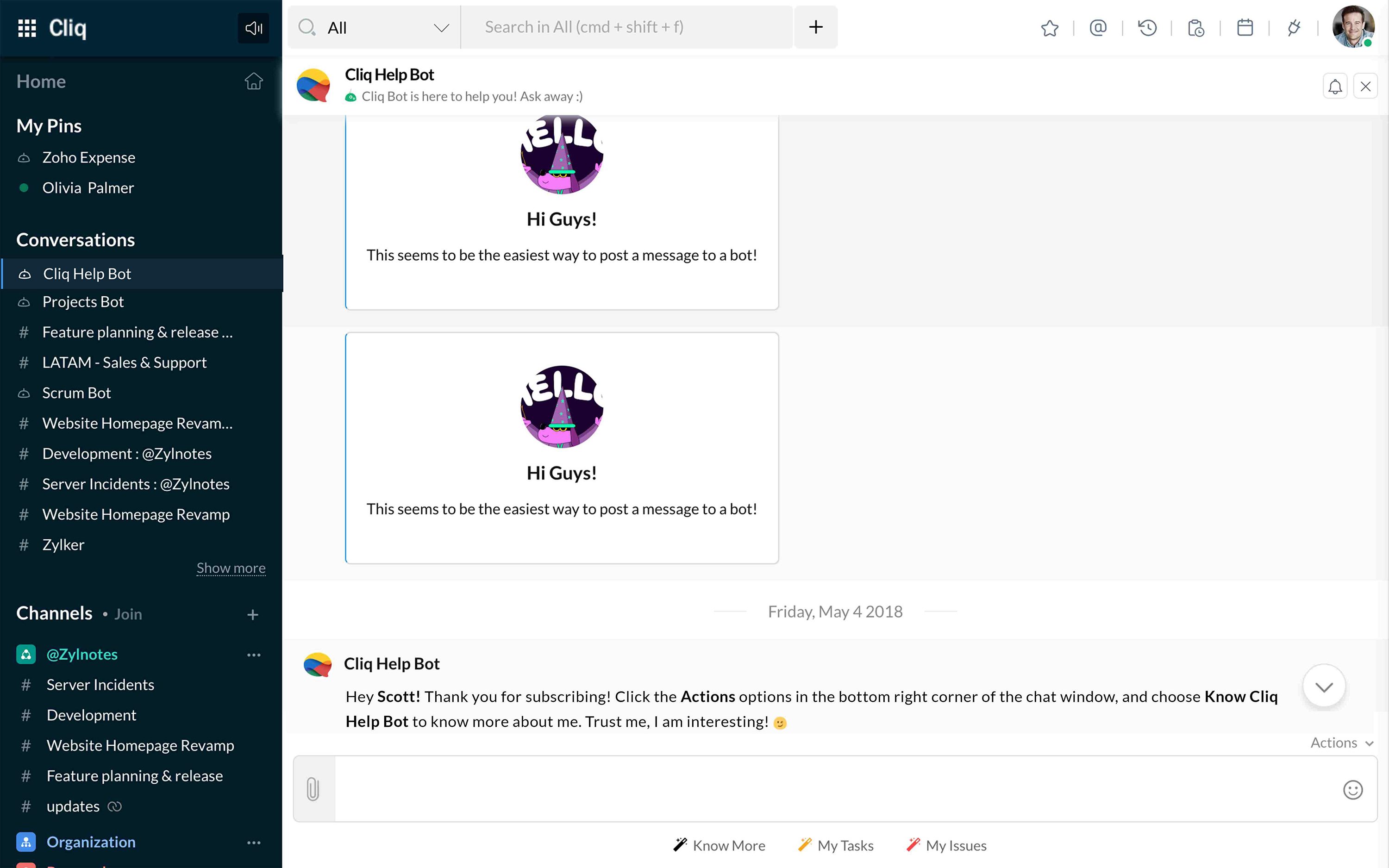Screen dimensions: 1389x868
Task: Open the calendar icon in top bar
Action: [x=1245, y=28]
